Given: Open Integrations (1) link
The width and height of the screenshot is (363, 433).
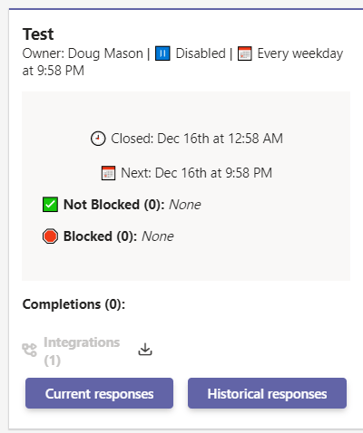Looking at the screenshot, I should coord(82,351).
